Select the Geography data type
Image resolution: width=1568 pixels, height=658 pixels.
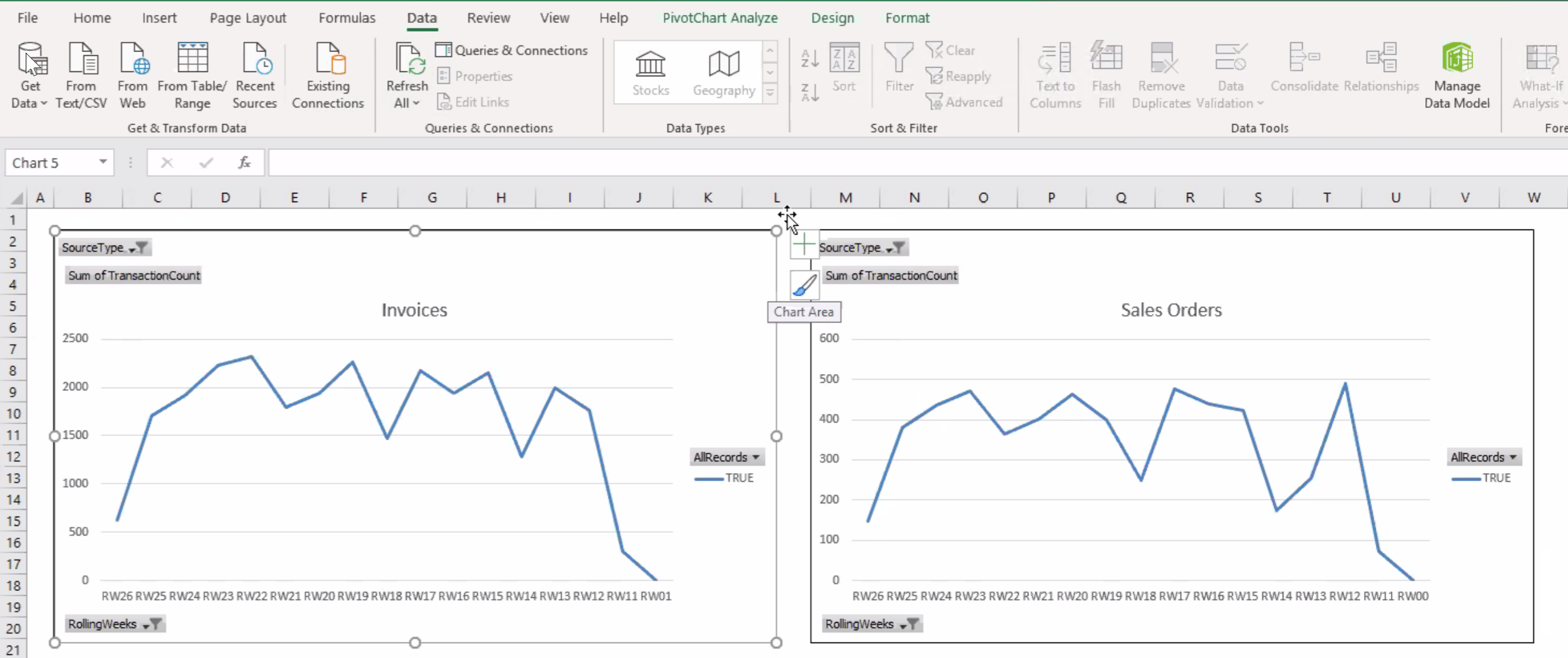pos(724,73)
